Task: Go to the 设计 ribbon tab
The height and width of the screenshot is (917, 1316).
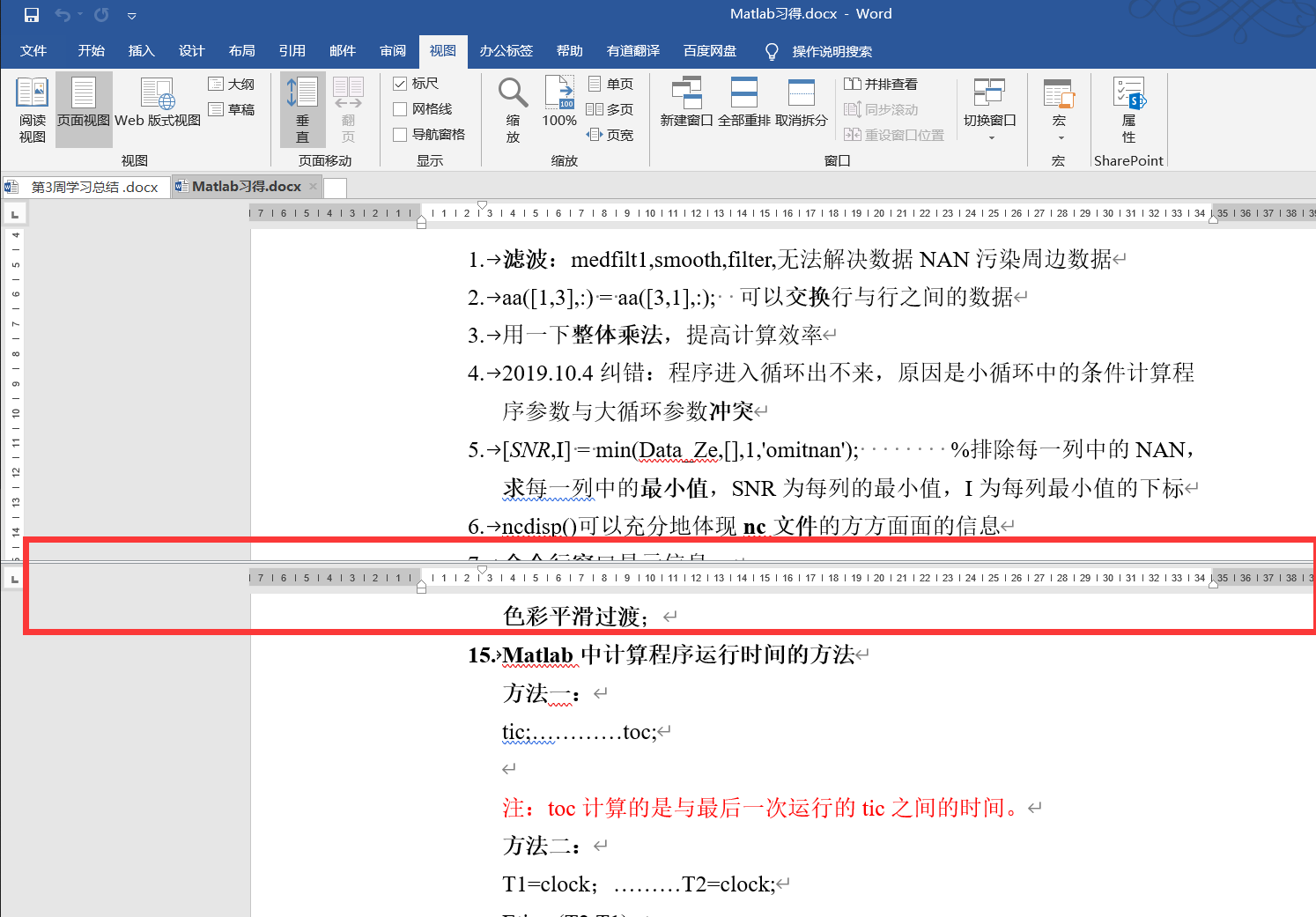Action: [192, 51]
